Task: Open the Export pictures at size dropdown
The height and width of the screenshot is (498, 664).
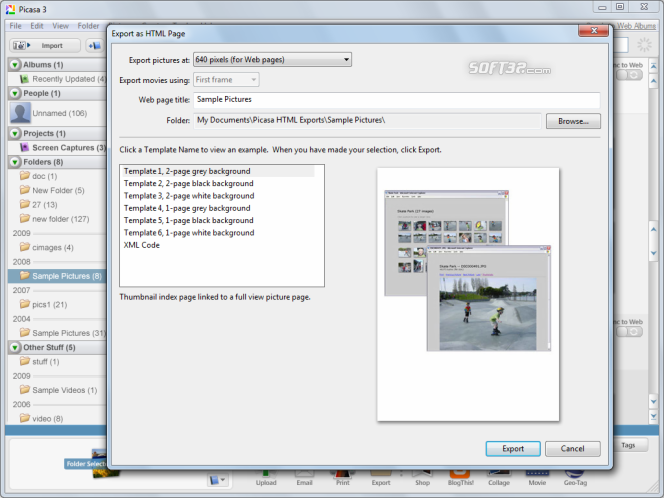Action: pos(272,60)
